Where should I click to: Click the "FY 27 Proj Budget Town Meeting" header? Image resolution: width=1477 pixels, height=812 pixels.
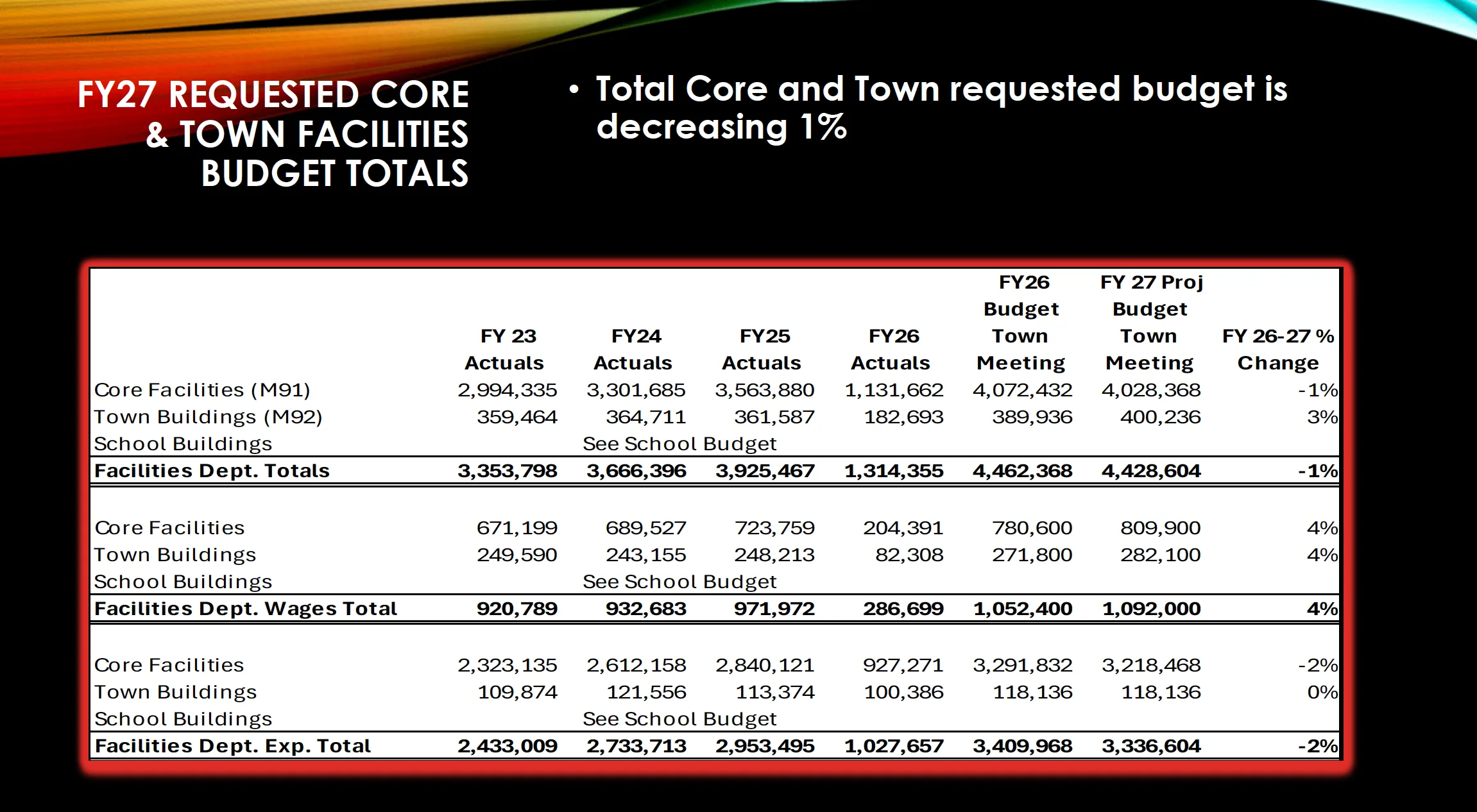[1150, 323]
